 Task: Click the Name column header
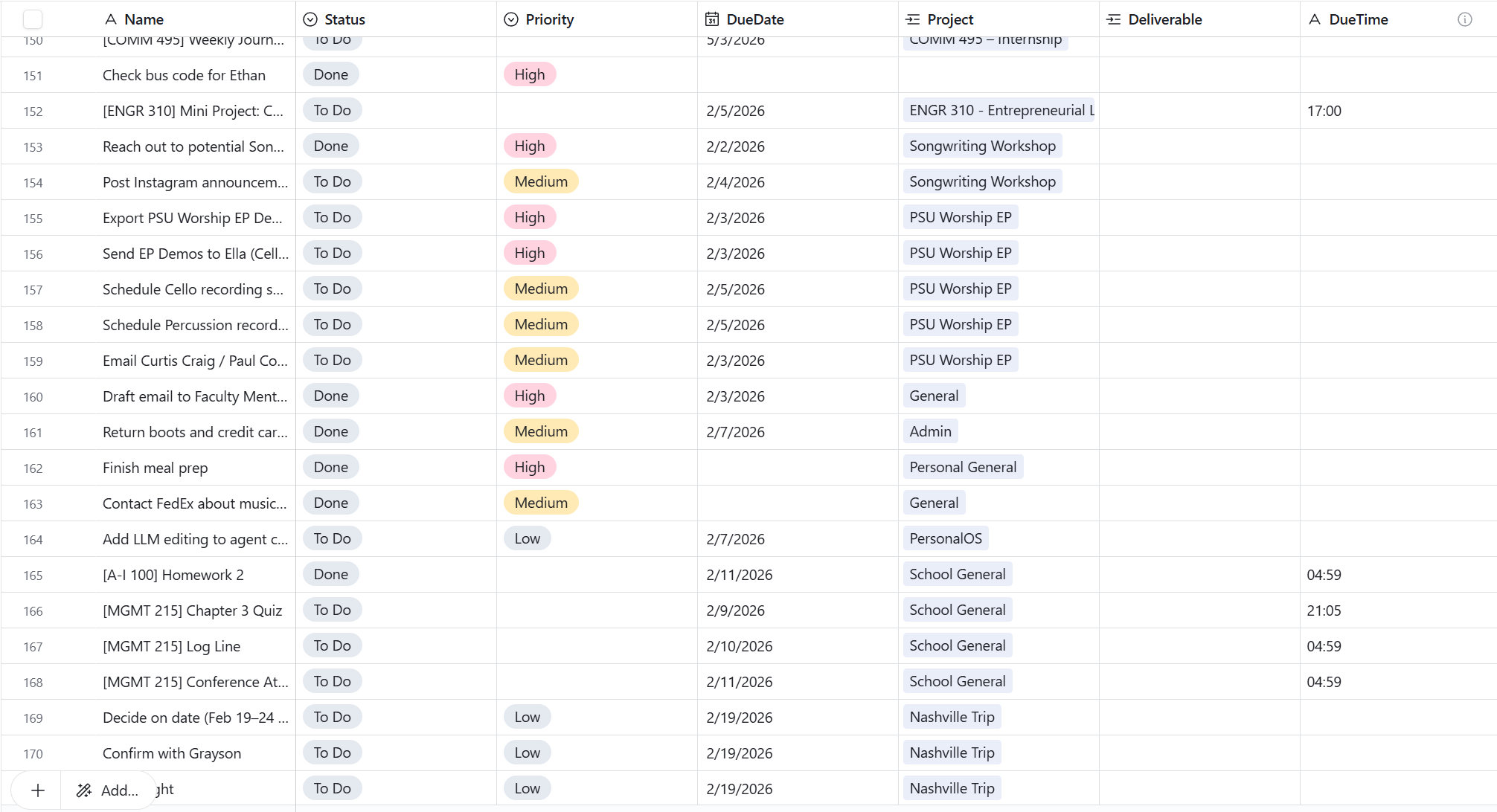coord(144,19)
